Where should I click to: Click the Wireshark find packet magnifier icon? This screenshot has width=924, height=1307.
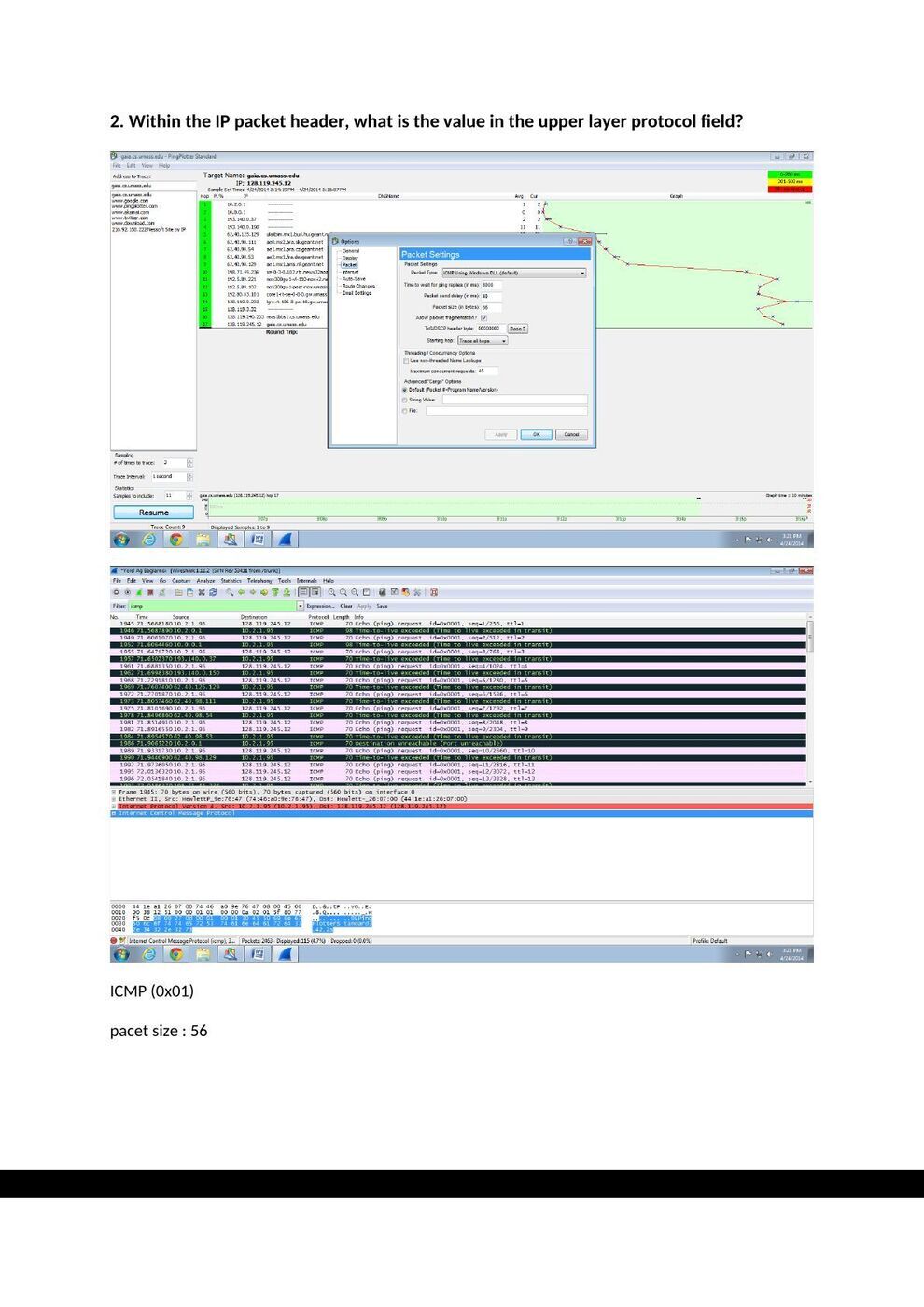click(230, 592)
